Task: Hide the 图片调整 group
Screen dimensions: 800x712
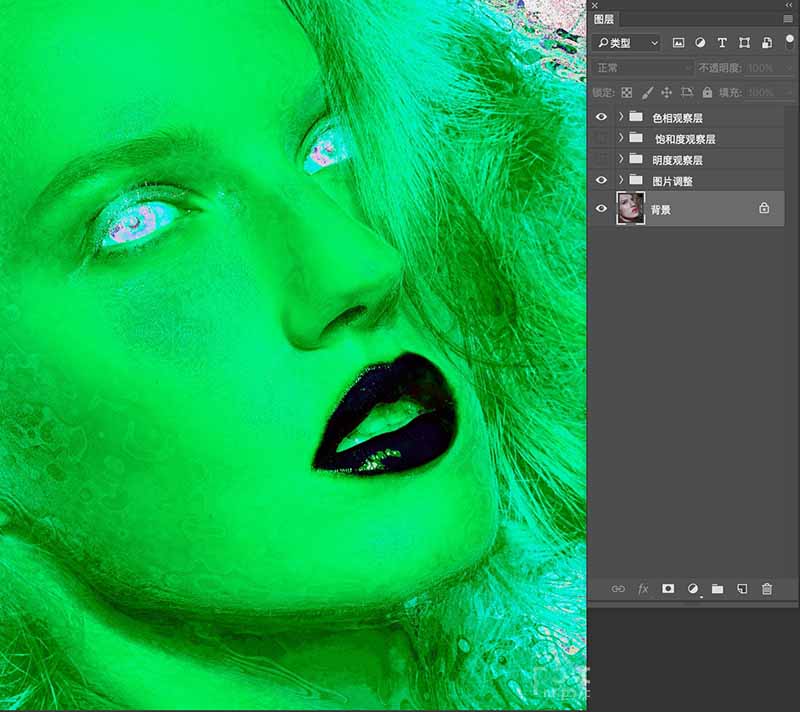Action: 602,180
